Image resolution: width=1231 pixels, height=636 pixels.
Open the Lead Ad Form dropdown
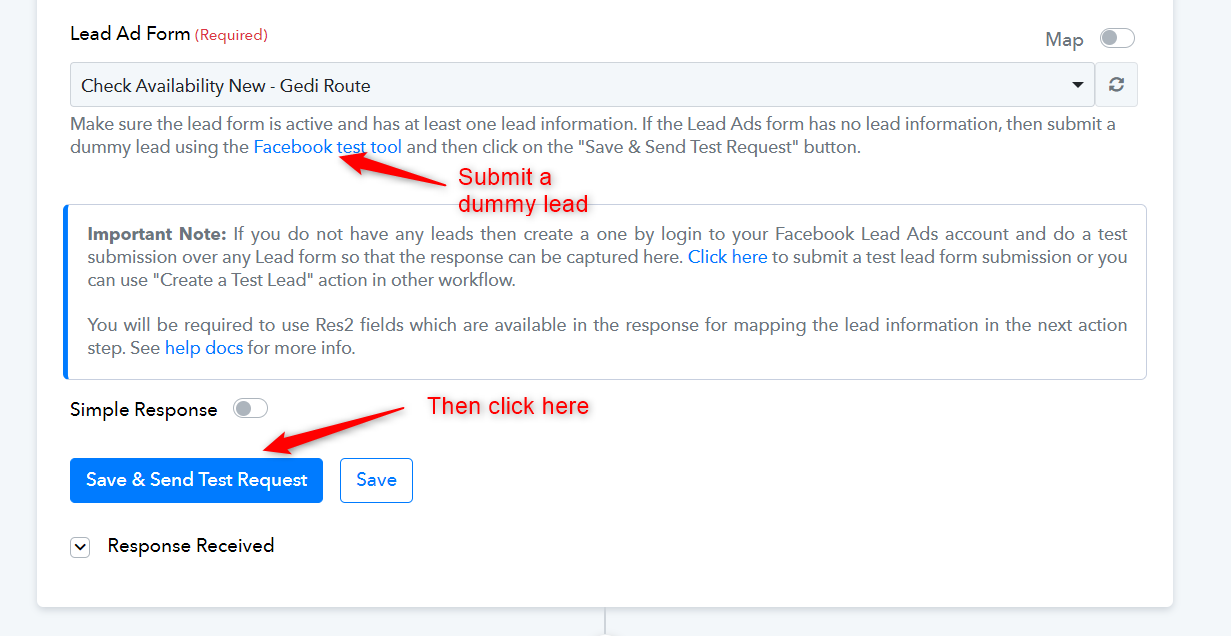click(582, 85)
